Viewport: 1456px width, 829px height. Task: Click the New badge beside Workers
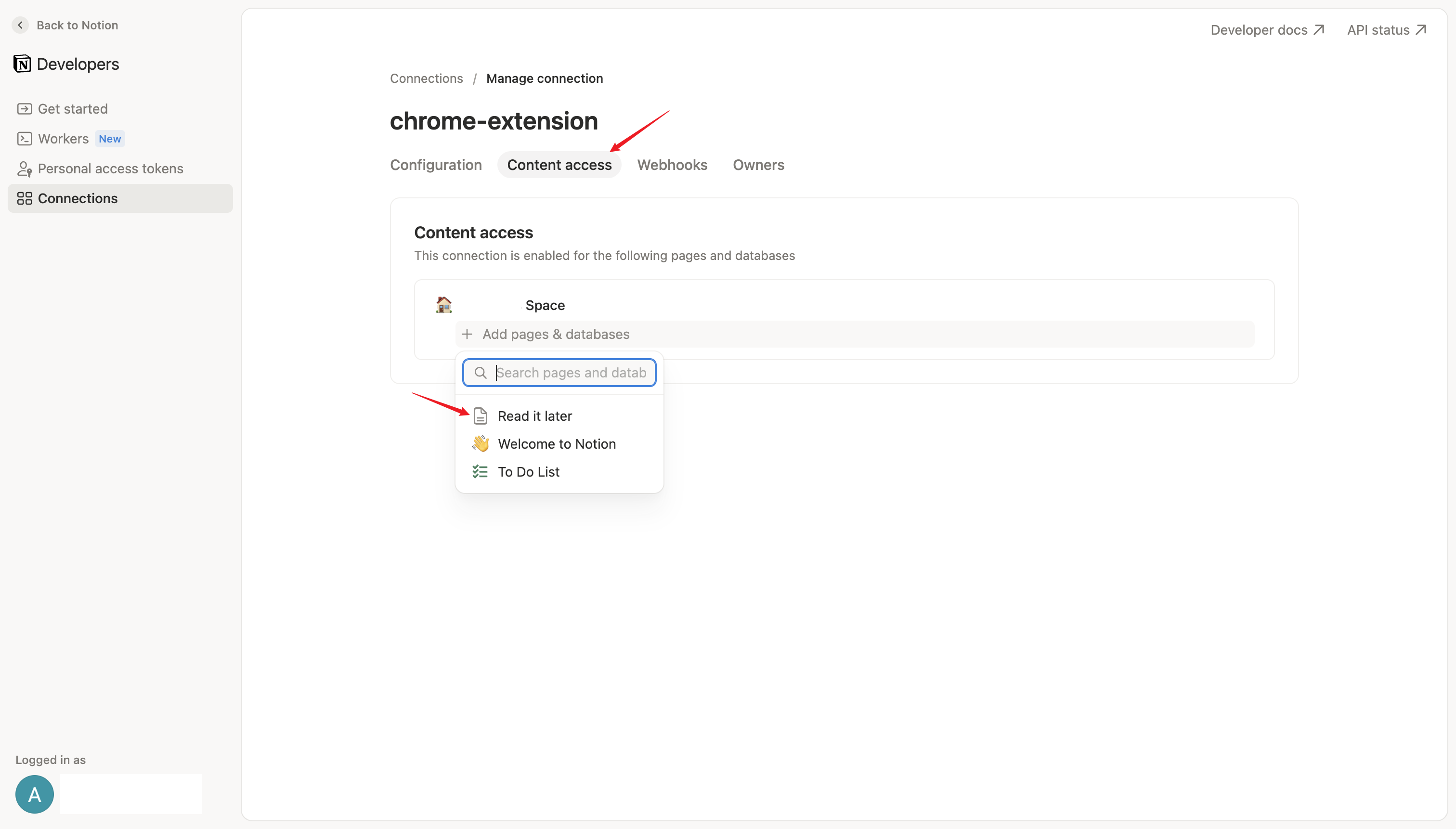pos(110,138)
